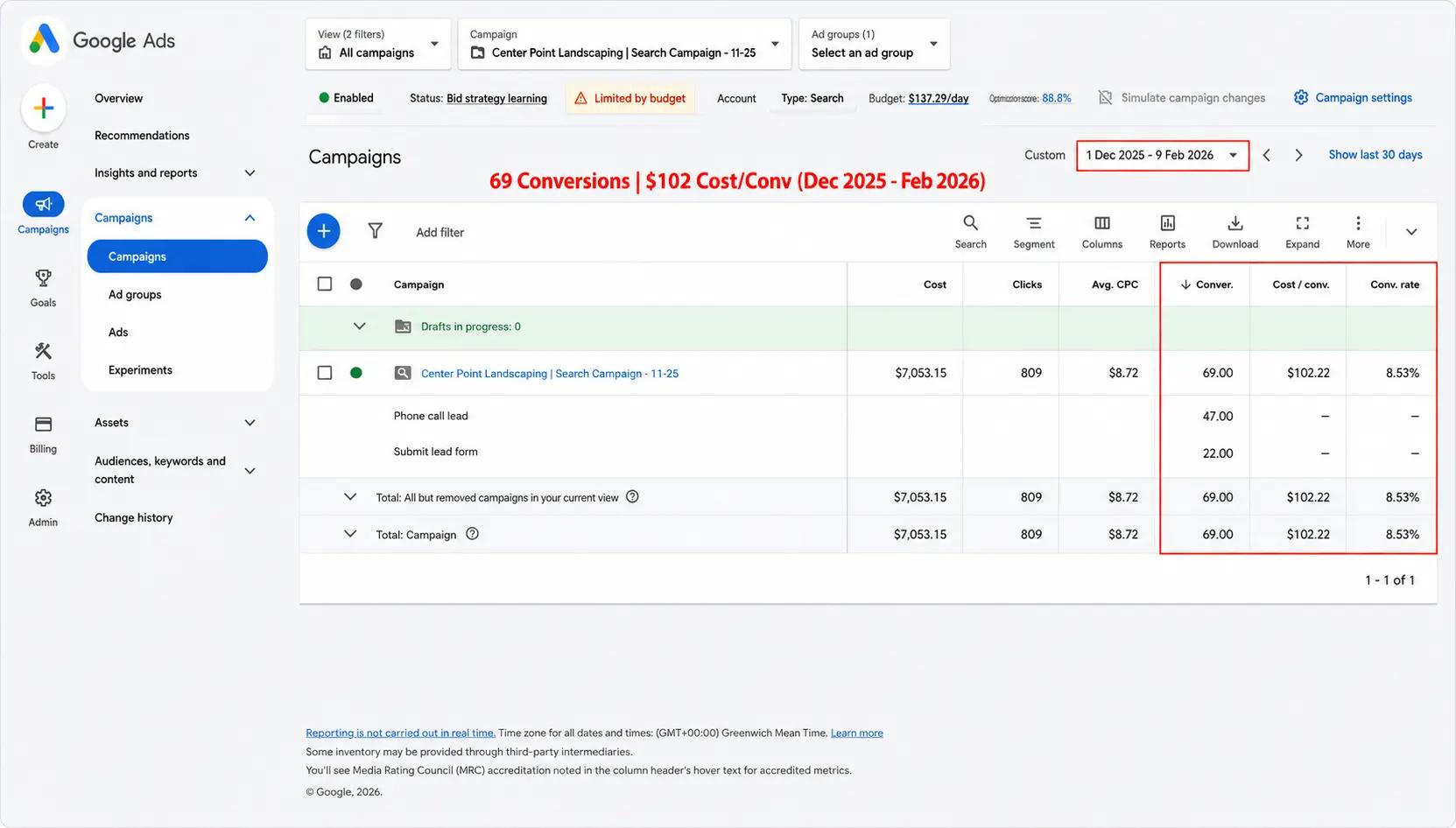The width and height of the screenshot is (1456, 828).
Task: Toggle the select-all campaigns checkbox
Action: pyautogui.click(x=325, y=284)
